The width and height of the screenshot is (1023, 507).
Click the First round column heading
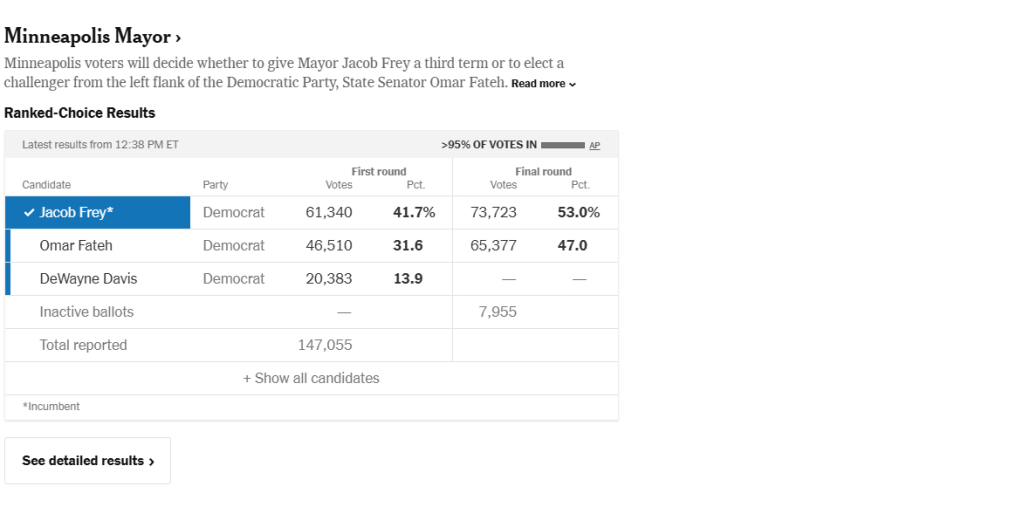(x=378, y=172)
